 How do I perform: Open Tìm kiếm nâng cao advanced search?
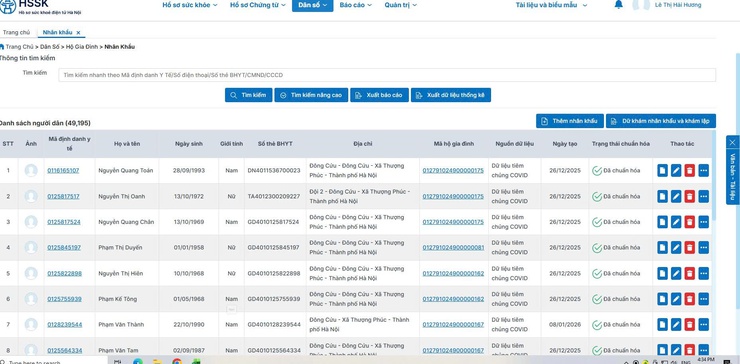click(x=311, y=95)
